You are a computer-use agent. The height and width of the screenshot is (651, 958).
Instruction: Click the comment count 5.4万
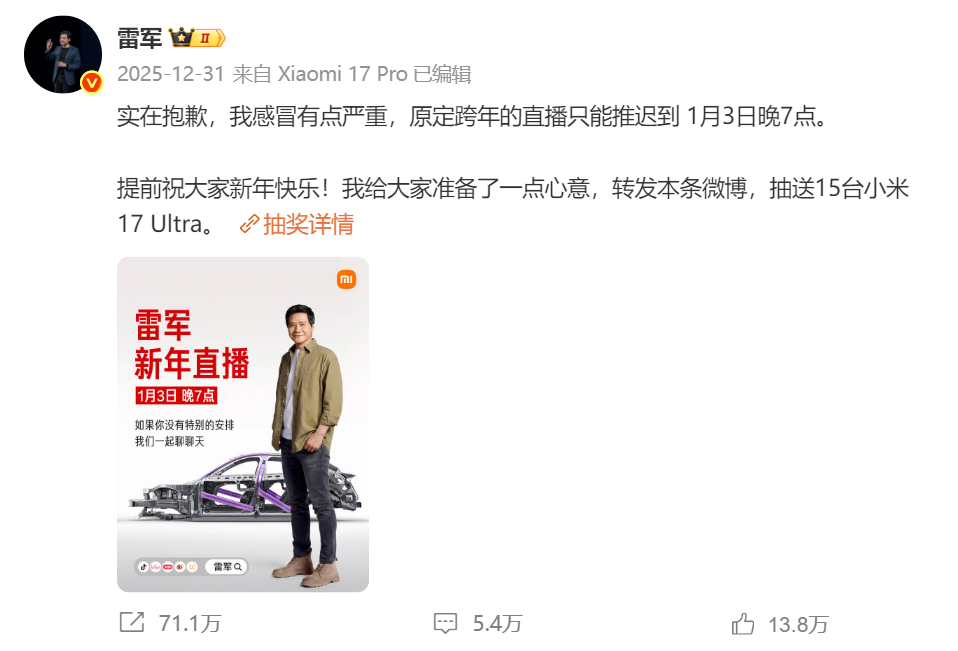497,624
